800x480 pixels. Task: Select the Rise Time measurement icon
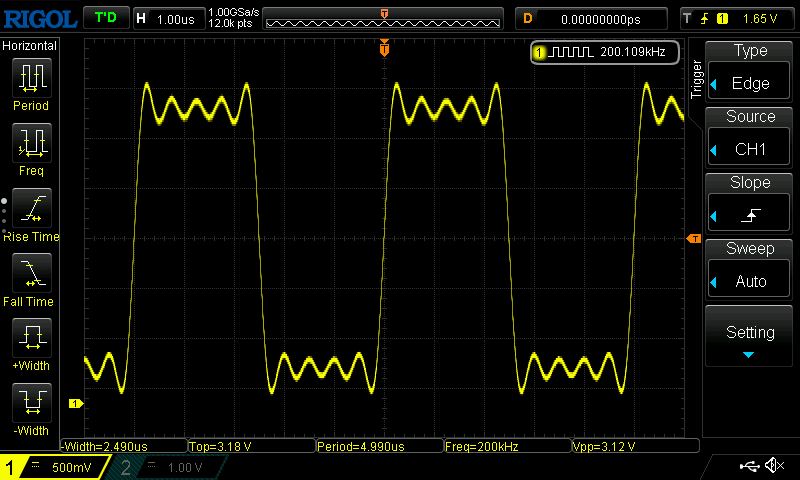[32, 208]
